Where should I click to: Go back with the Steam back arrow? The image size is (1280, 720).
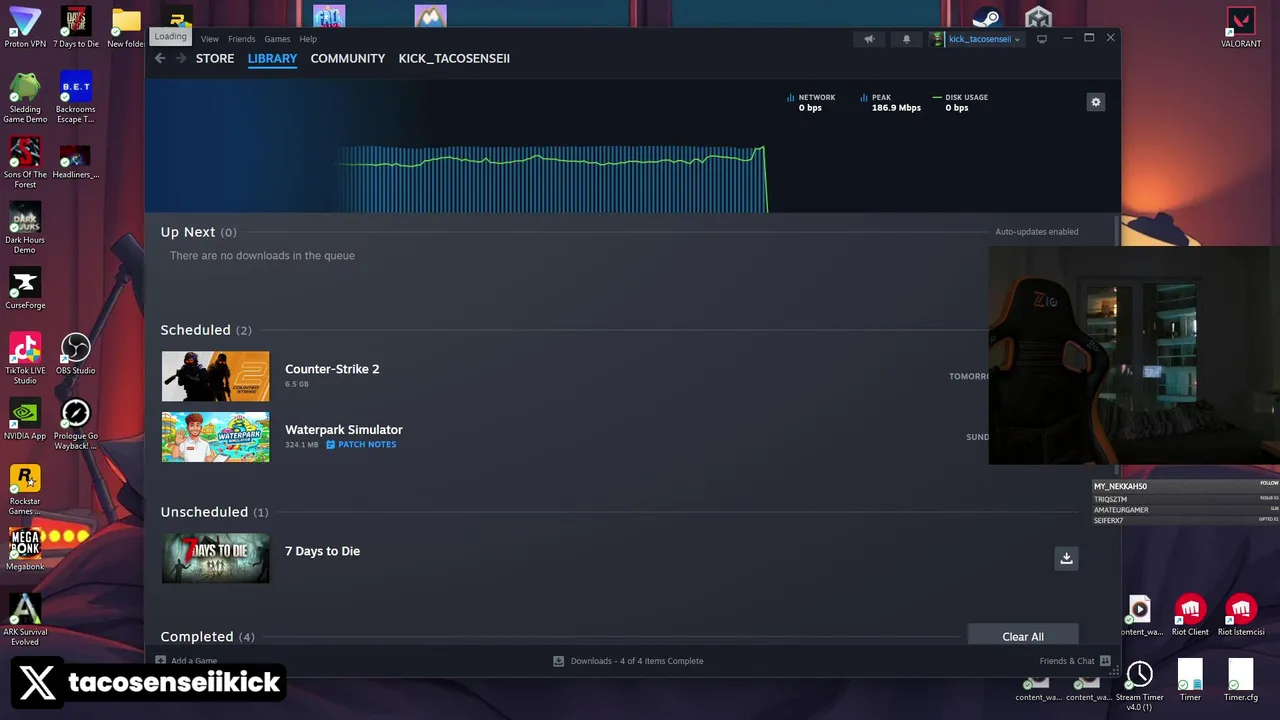[x=160, y=58]
